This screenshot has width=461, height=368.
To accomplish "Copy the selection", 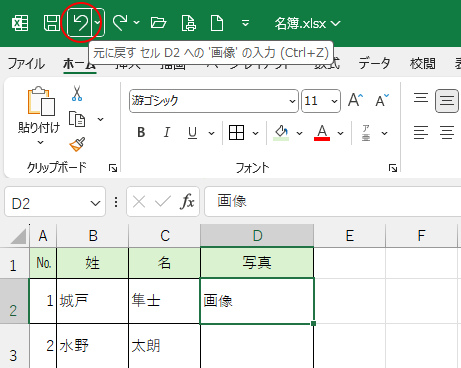I will point(77,119).
